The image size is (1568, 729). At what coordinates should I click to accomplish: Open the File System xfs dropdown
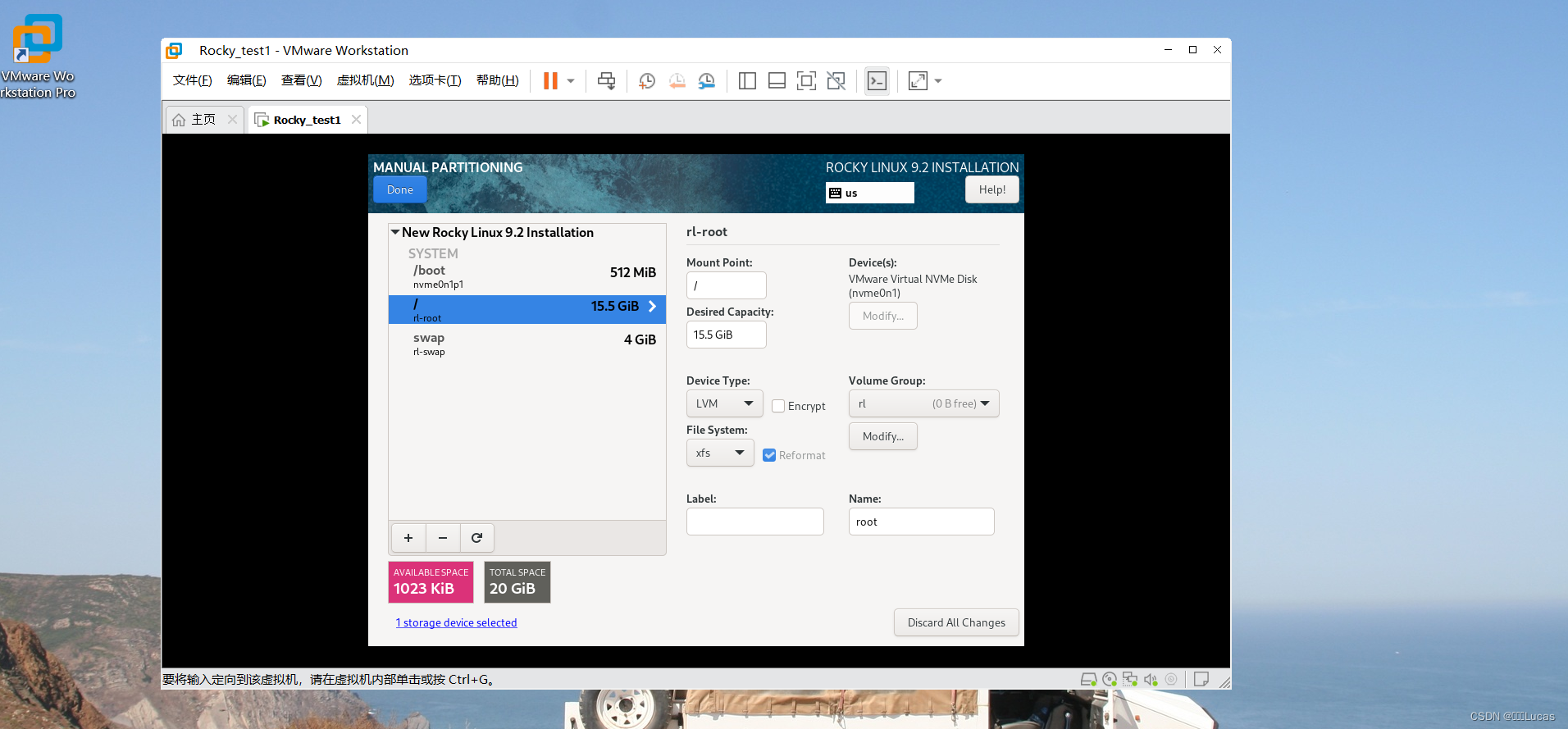click(x=720, y=453)
